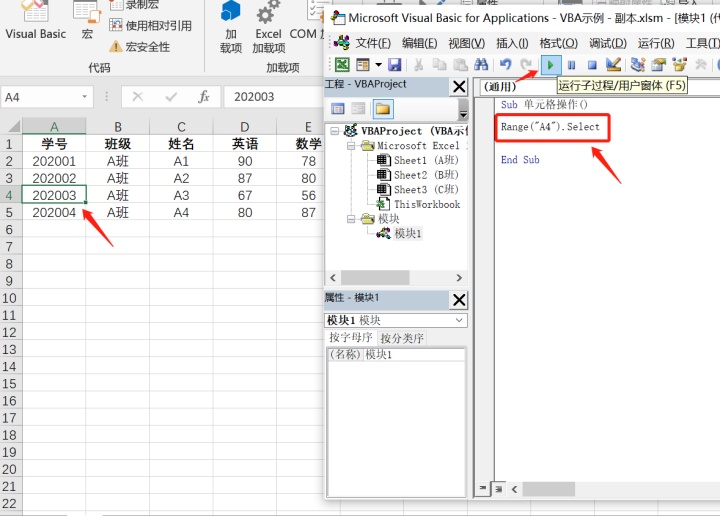Collapse the VBAProject root node
Screen dimensions: 720x516
(x=335, y=131)
